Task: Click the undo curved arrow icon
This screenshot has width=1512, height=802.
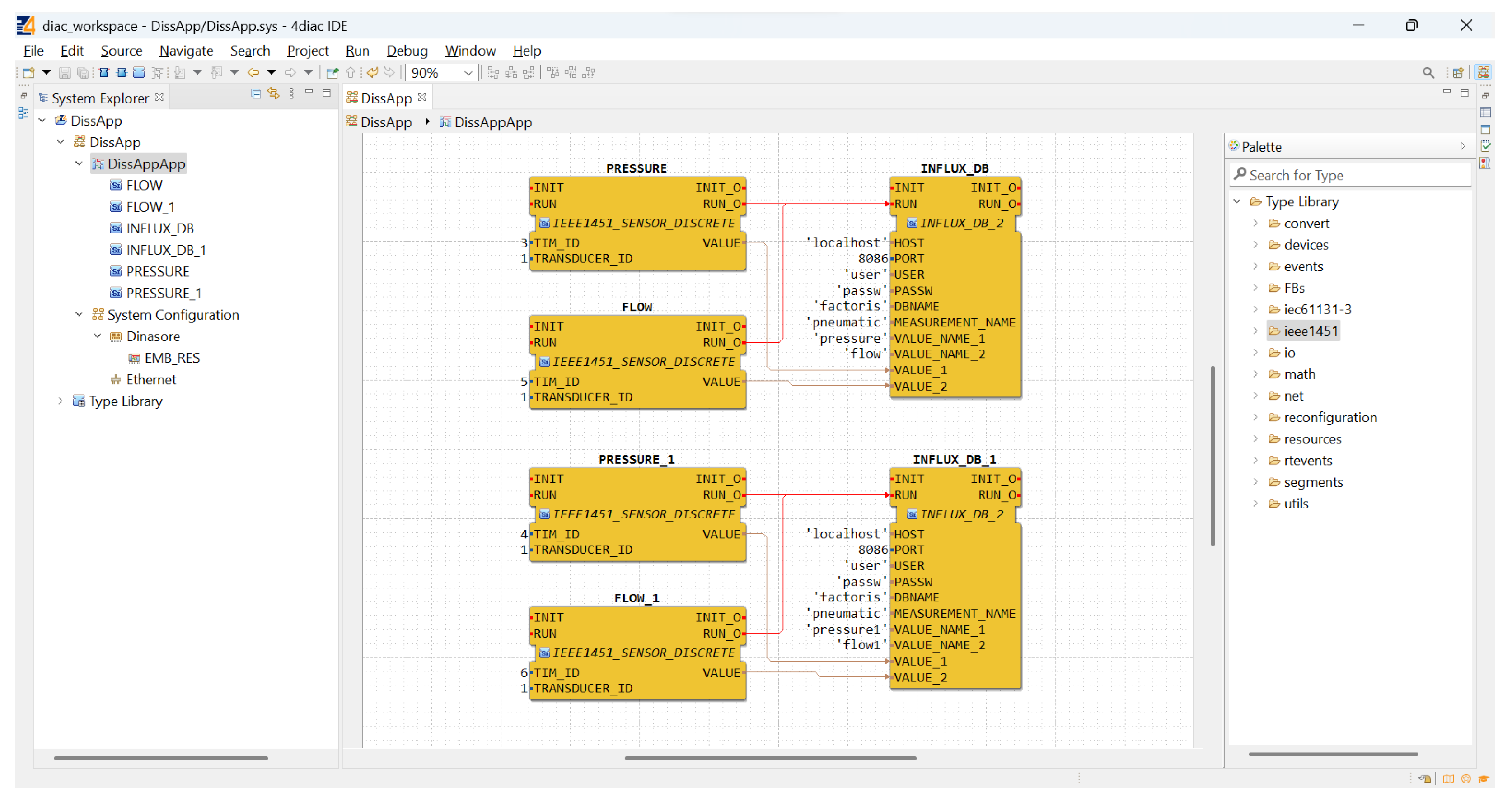Action: click(372, 73)
